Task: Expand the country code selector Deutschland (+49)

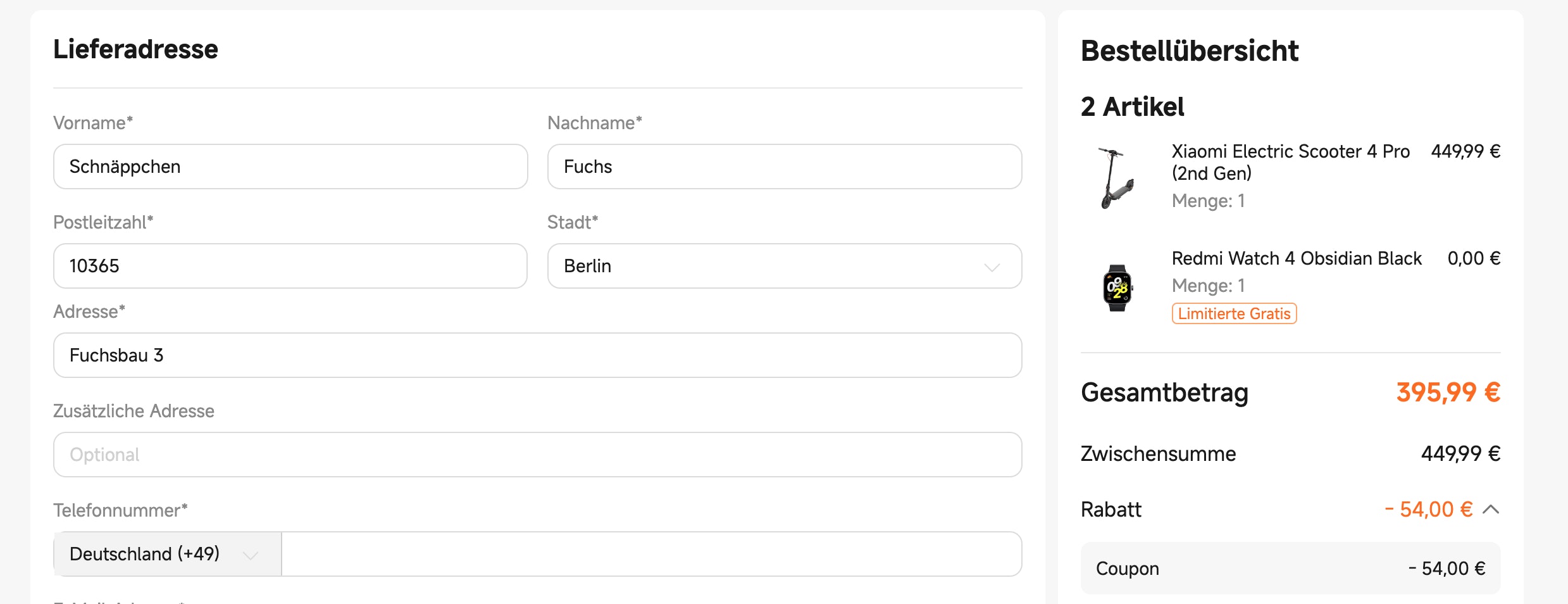Action: point(166,553)
